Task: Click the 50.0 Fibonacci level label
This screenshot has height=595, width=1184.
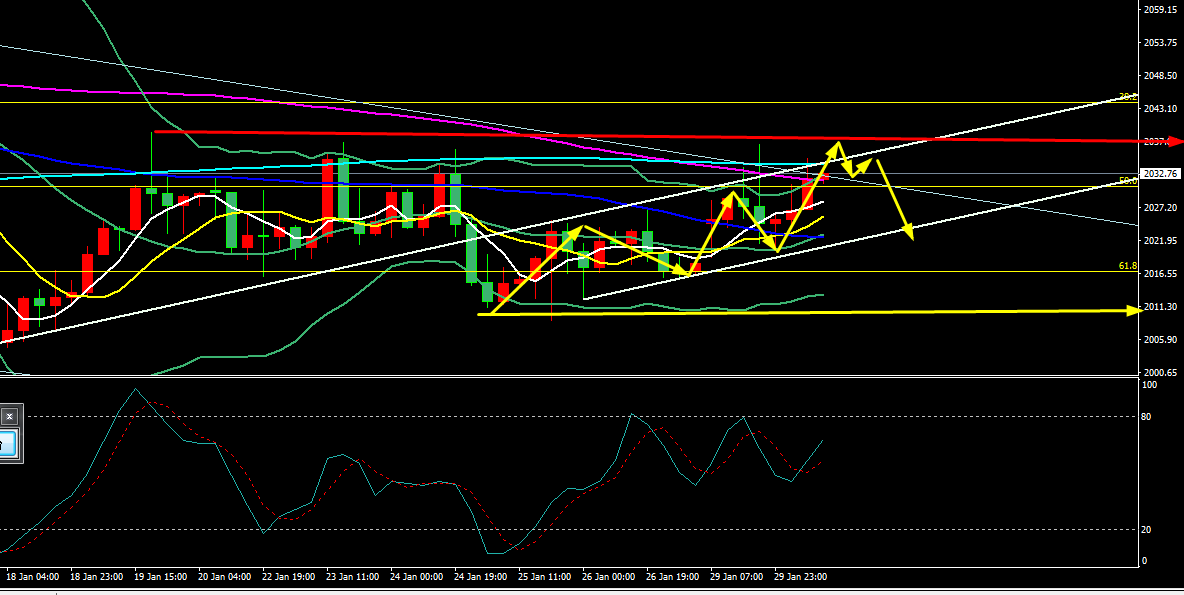Action: pyautogui.click(x=1128, y=181)
